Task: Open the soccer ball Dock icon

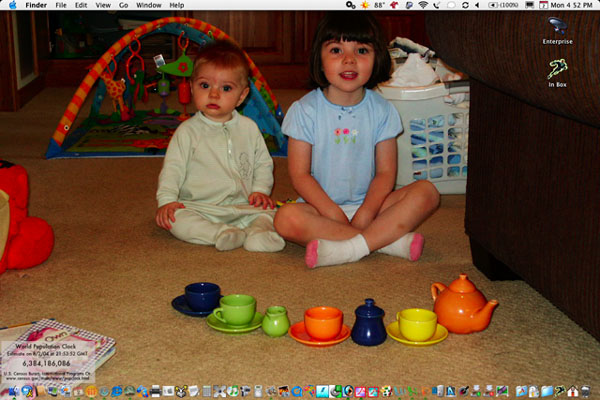Action: [386, 391]
